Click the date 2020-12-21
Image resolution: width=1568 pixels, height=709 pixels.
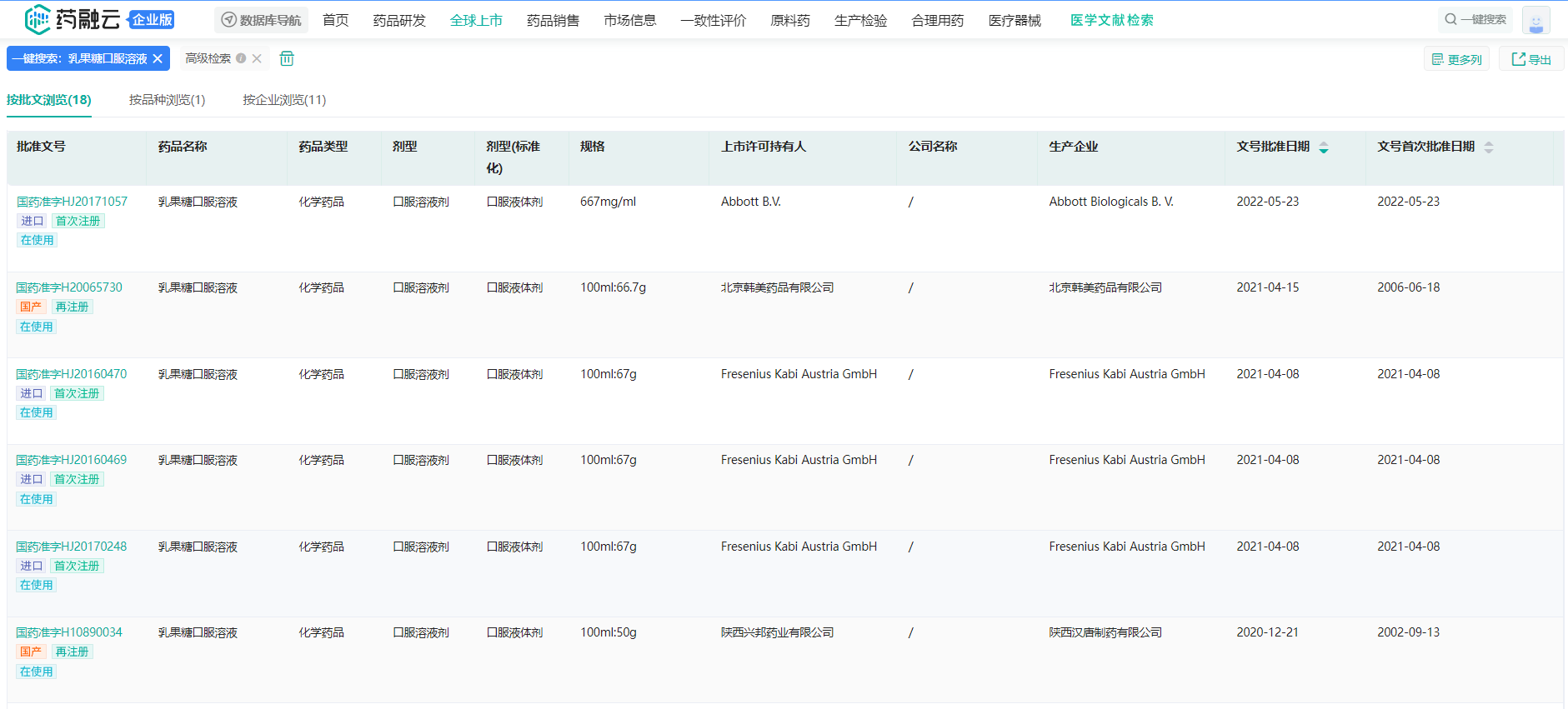tap(1268, 632)
